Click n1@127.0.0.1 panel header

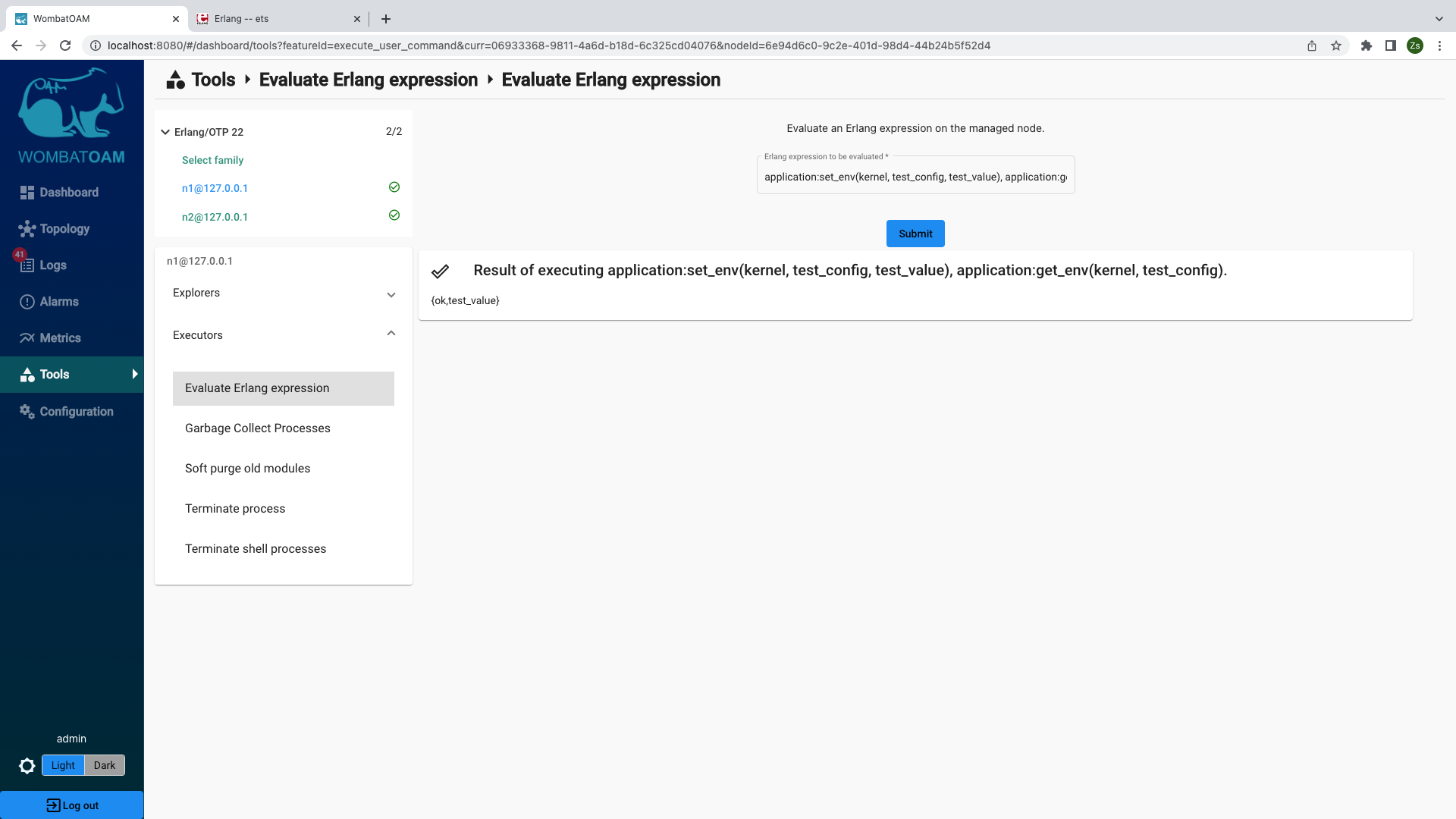(x=199, y=261)
